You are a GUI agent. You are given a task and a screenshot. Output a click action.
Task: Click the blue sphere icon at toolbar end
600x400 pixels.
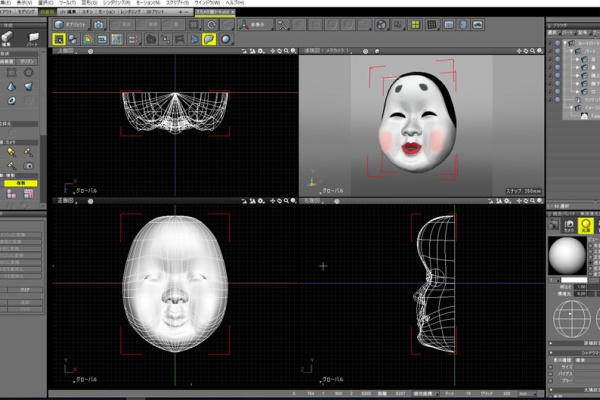(x=226, y=39)
